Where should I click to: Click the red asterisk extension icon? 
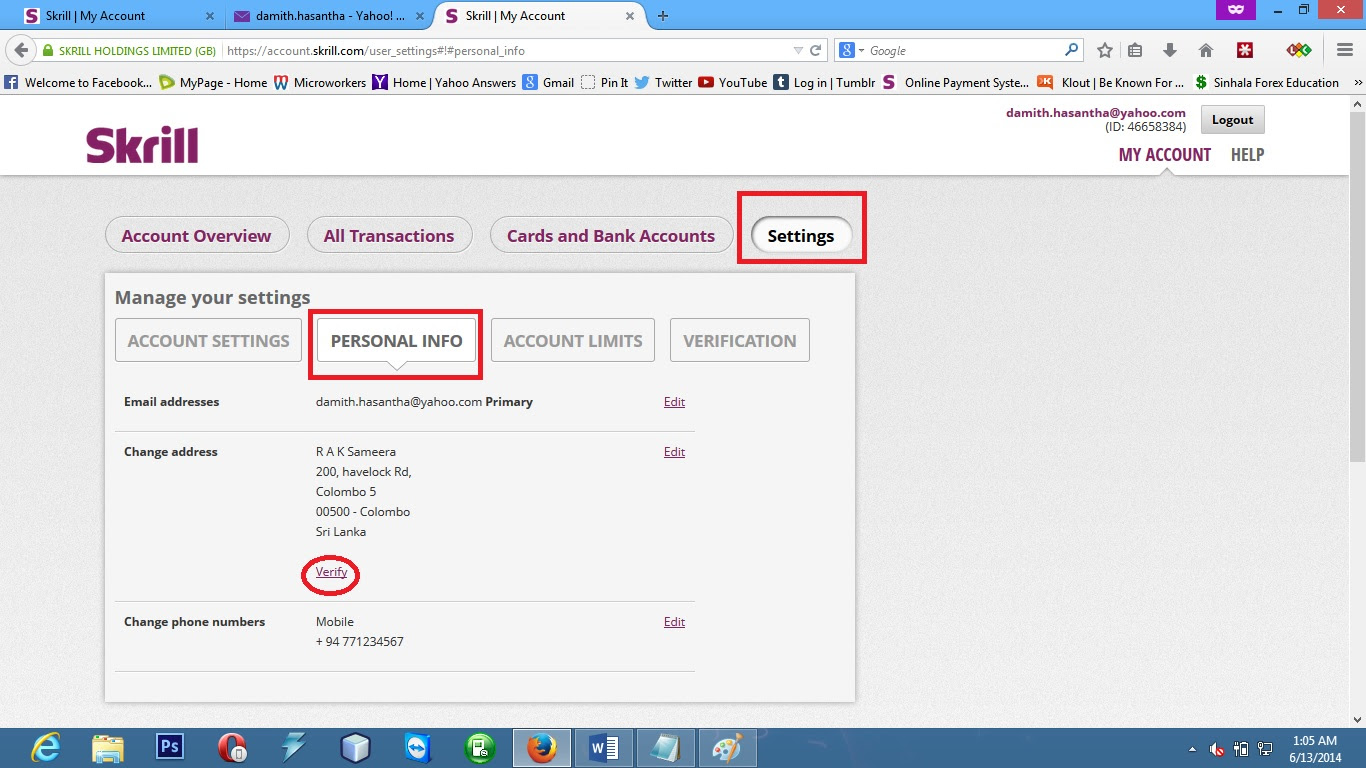tap(1245, 50)
